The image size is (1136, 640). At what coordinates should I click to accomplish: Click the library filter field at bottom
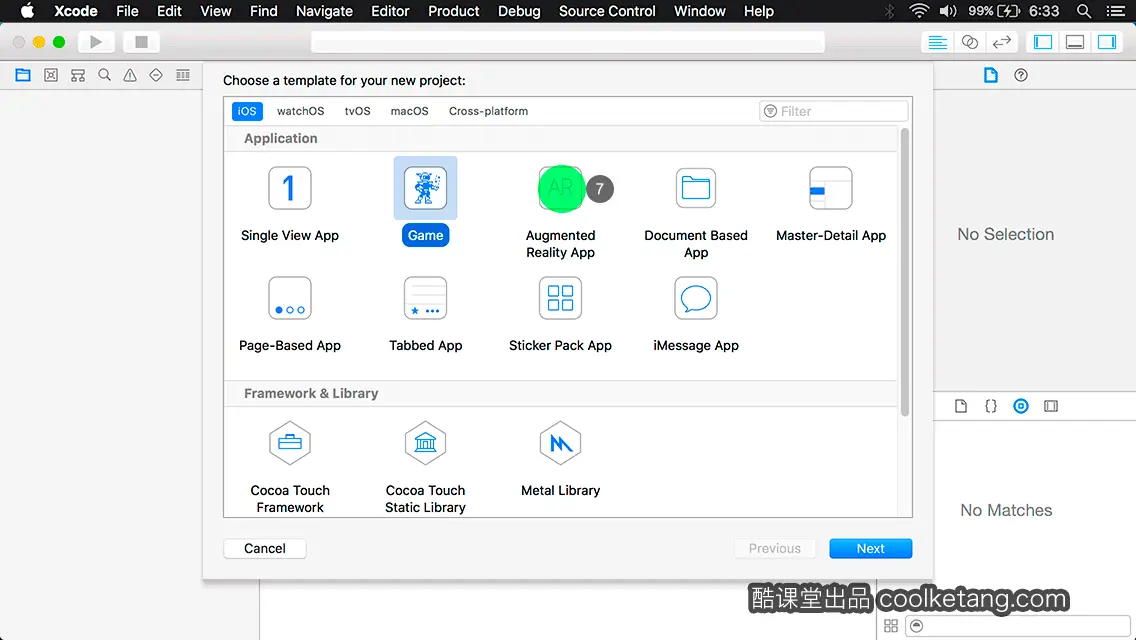1017,626
